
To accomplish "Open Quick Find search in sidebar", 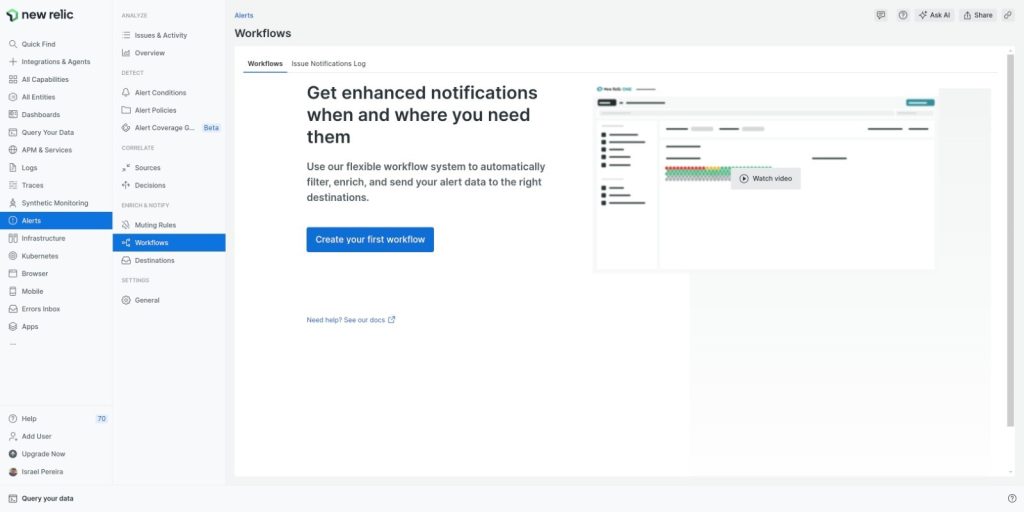I will pyautogui.click(x=38, y=44).
